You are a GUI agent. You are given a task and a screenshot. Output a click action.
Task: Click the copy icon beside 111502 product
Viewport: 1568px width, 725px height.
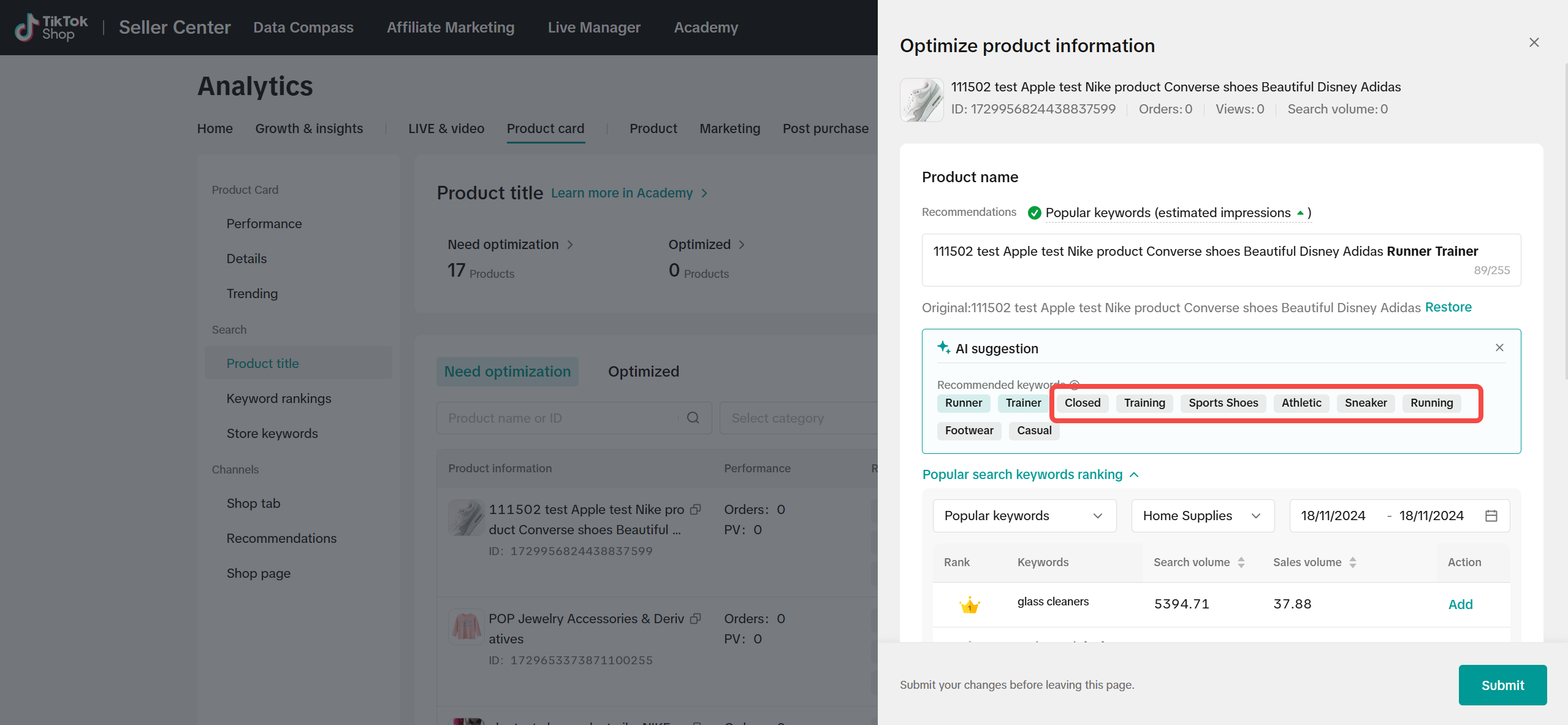point(696,510)
